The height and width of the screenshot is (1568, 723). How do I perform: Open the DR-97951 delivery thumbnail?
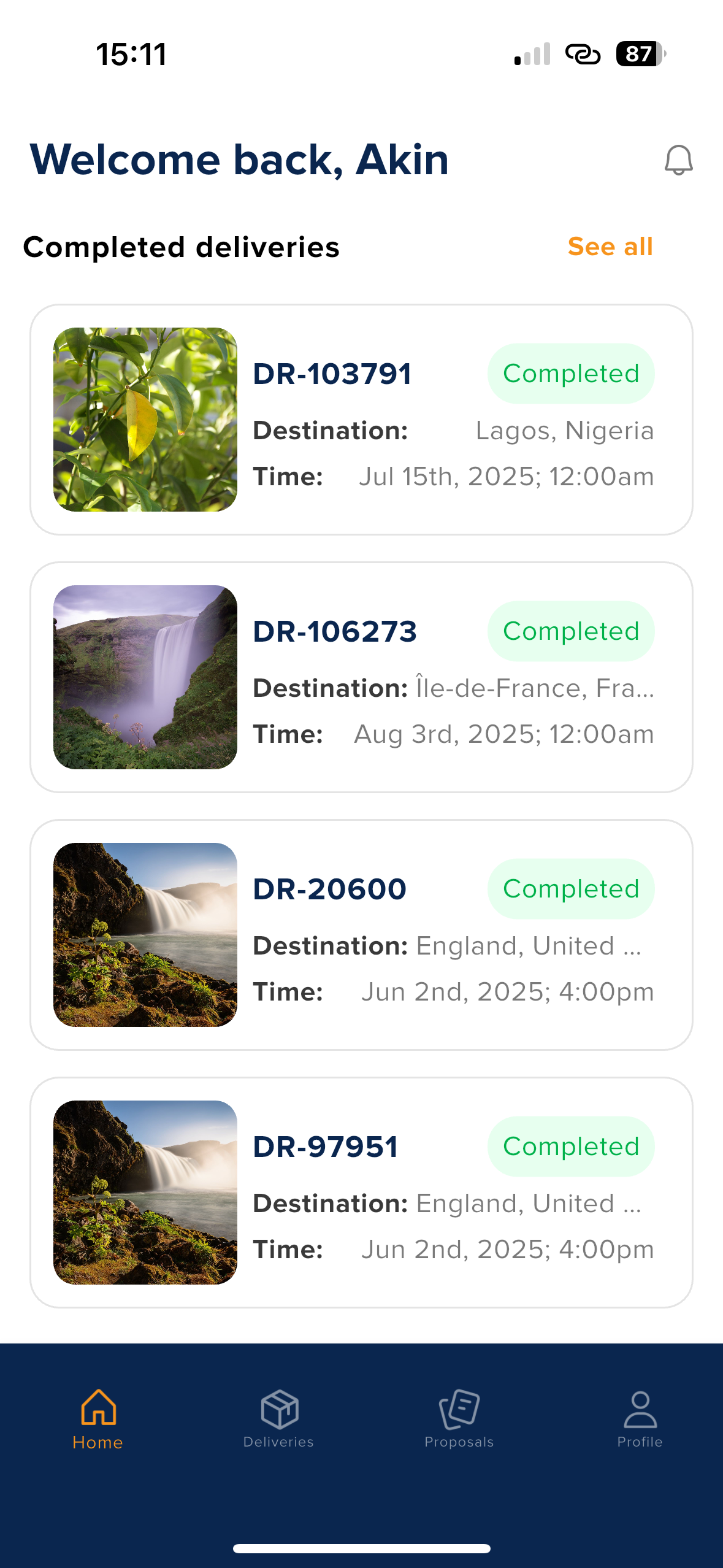145,1193
